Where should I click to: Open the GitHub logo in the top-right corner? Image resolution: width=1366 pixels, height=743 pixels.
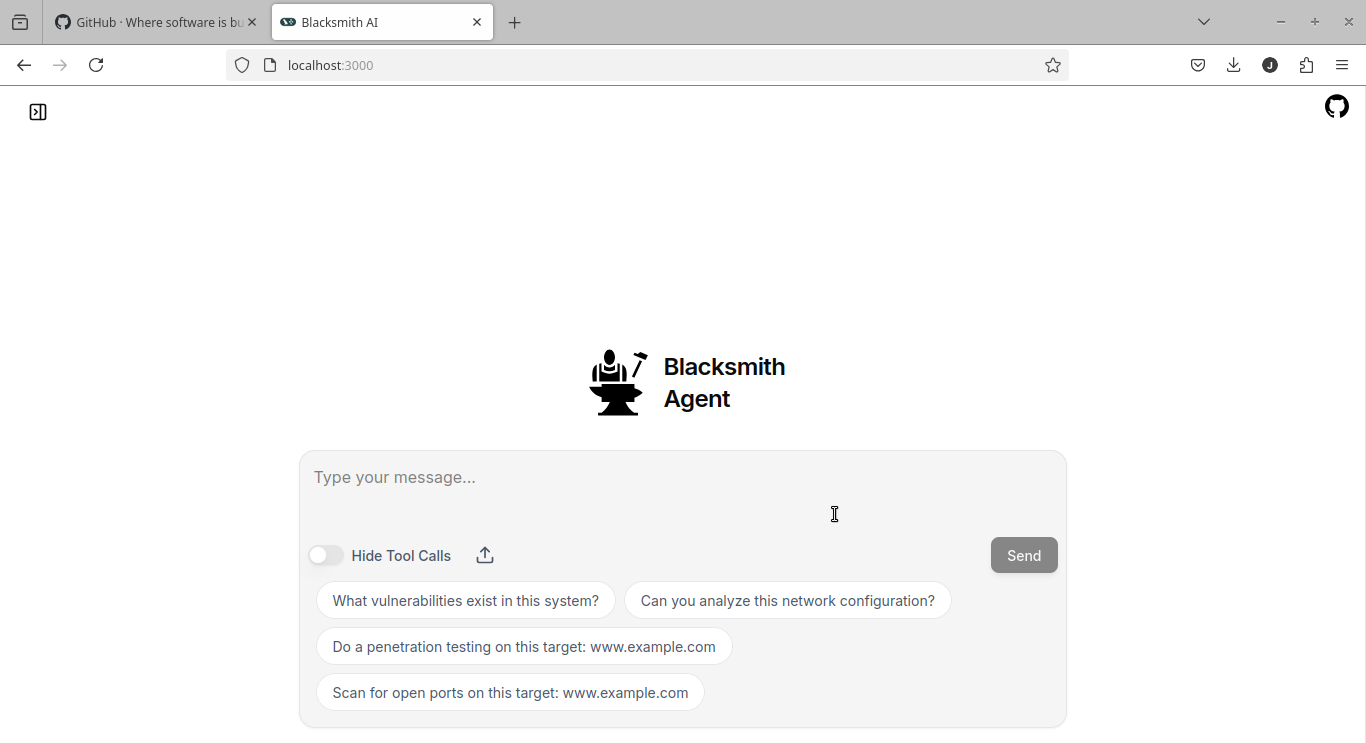[1337, 106]
